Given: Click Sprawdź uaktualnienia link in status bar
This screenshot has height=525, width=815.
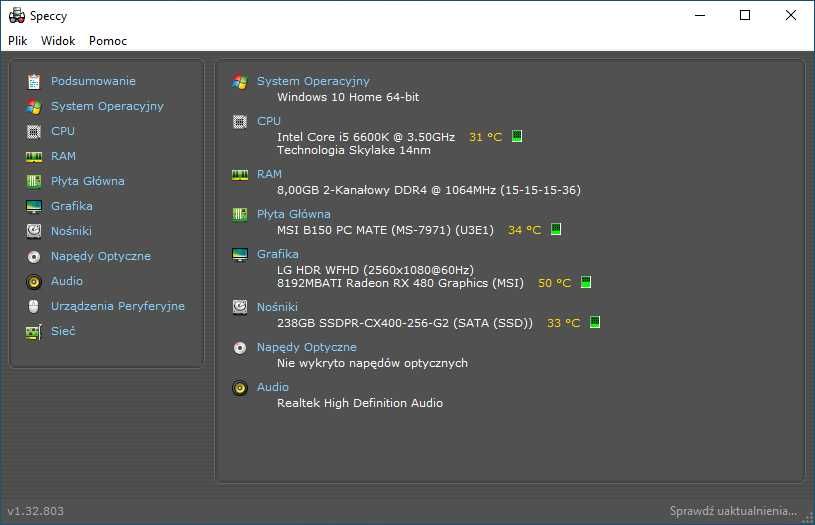Looking at the screenshot, I should [x=733, y=511].
